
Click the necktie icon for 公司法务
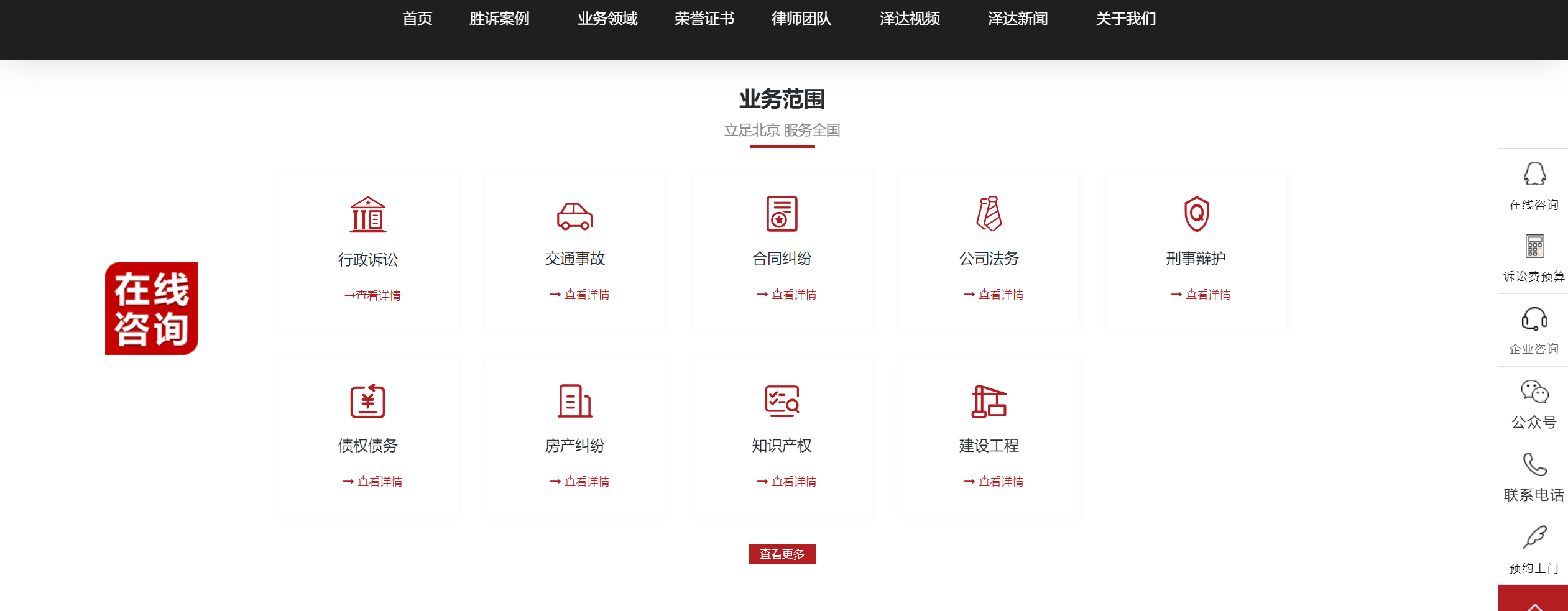(989, 214)
